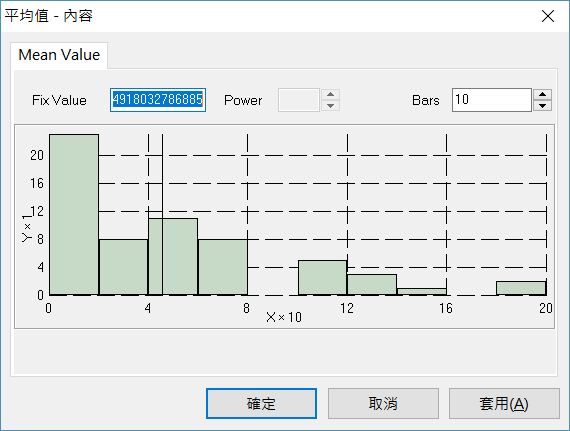Click the rightmost histogram bar near 20

pyautogui.click(x=521, y=288)
